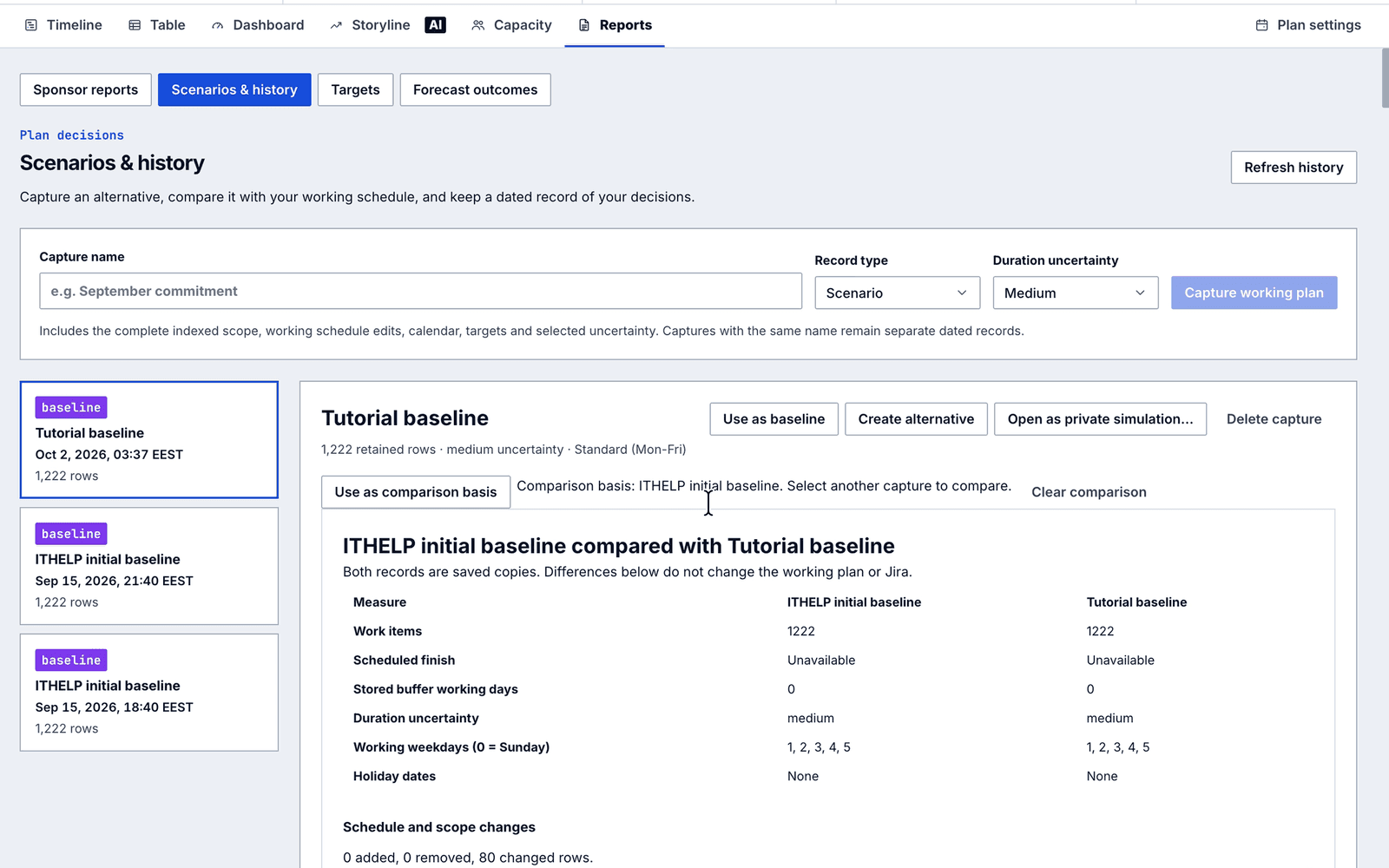The image size is (1389, 868).
Task: Click the AI badge next to Storyline
Action: click(436, 25)
